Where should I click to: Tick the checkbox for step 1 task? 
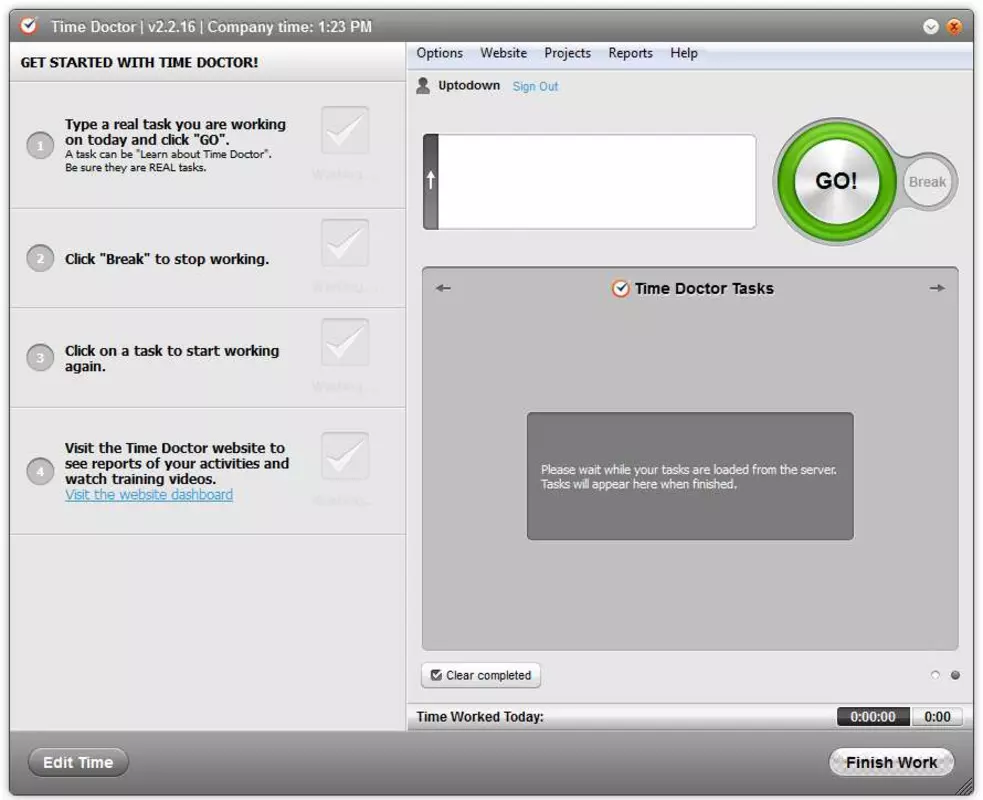tap(345, 130)
